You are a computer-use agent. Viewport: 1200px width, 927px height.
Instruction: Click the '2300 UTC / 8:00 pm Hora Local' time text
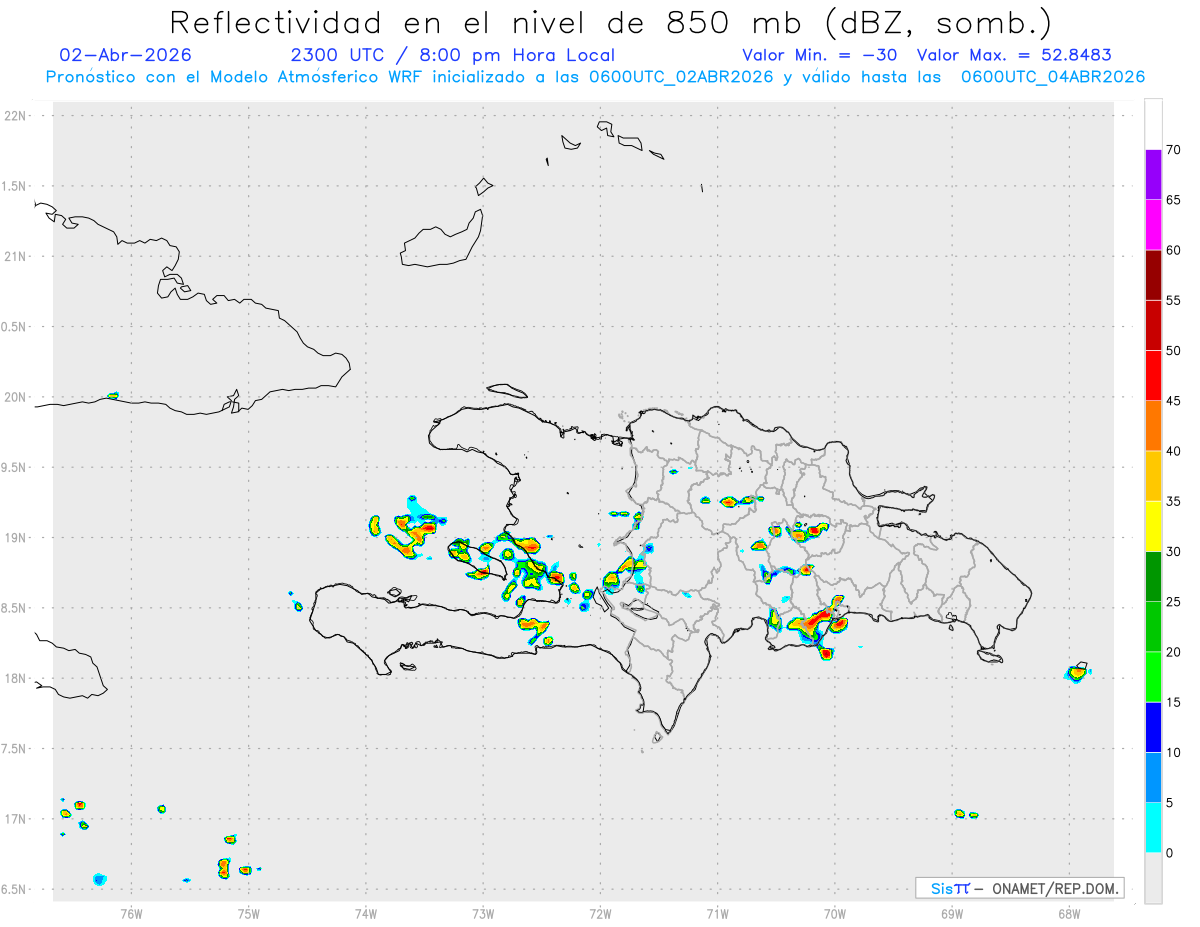click(452, 55)
